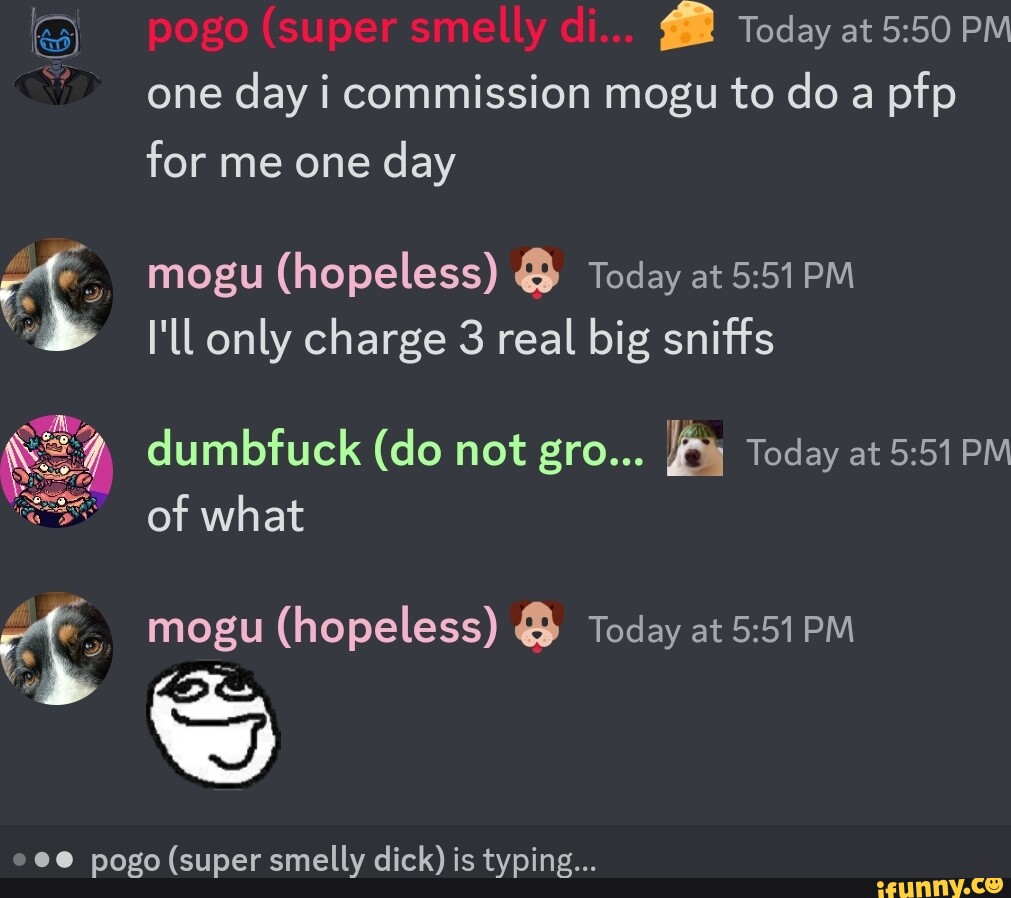The height and width of the screenshot is (898, 1011).
Task: Click the watermelon-hat dog role icon
Action: coord(694,448)
